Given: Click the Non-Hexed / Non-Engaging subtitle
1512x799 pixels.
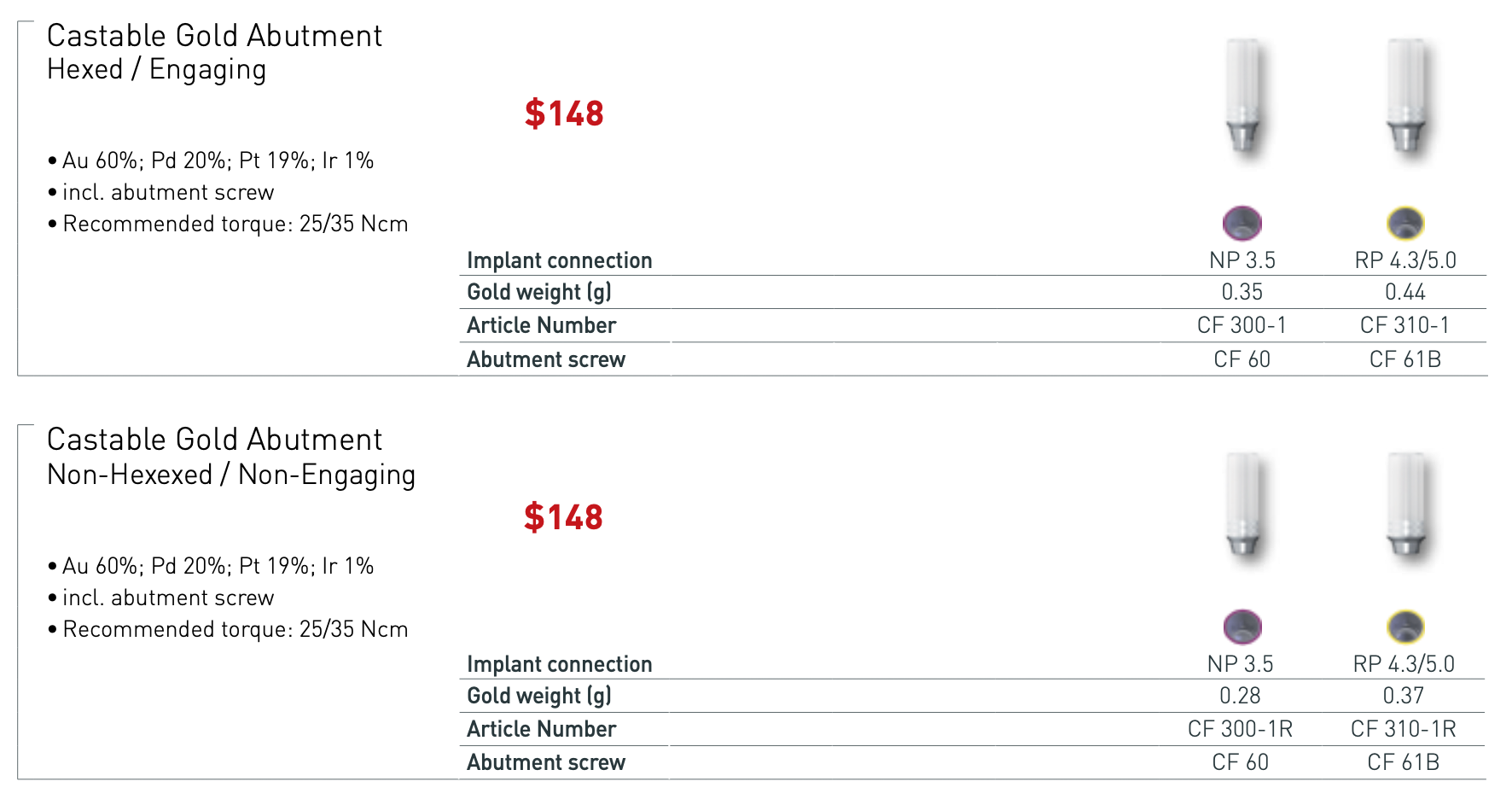Looking at the screenshot, I should click(231, 475).
